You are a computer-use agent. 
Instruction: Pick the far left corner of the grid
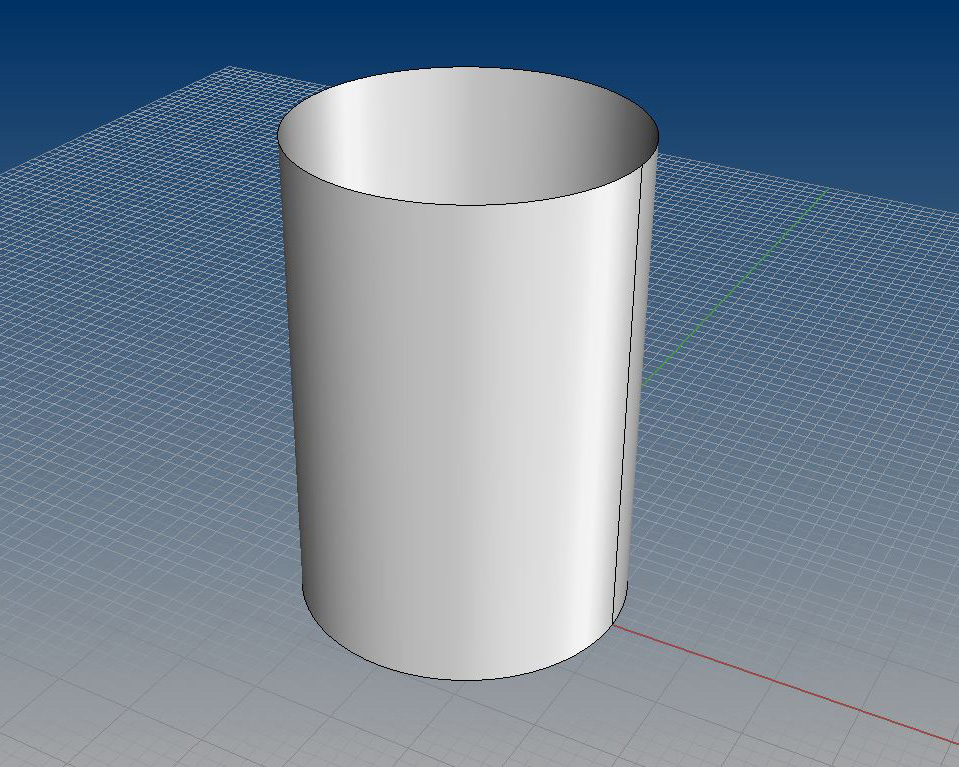(x=230, y=68)
